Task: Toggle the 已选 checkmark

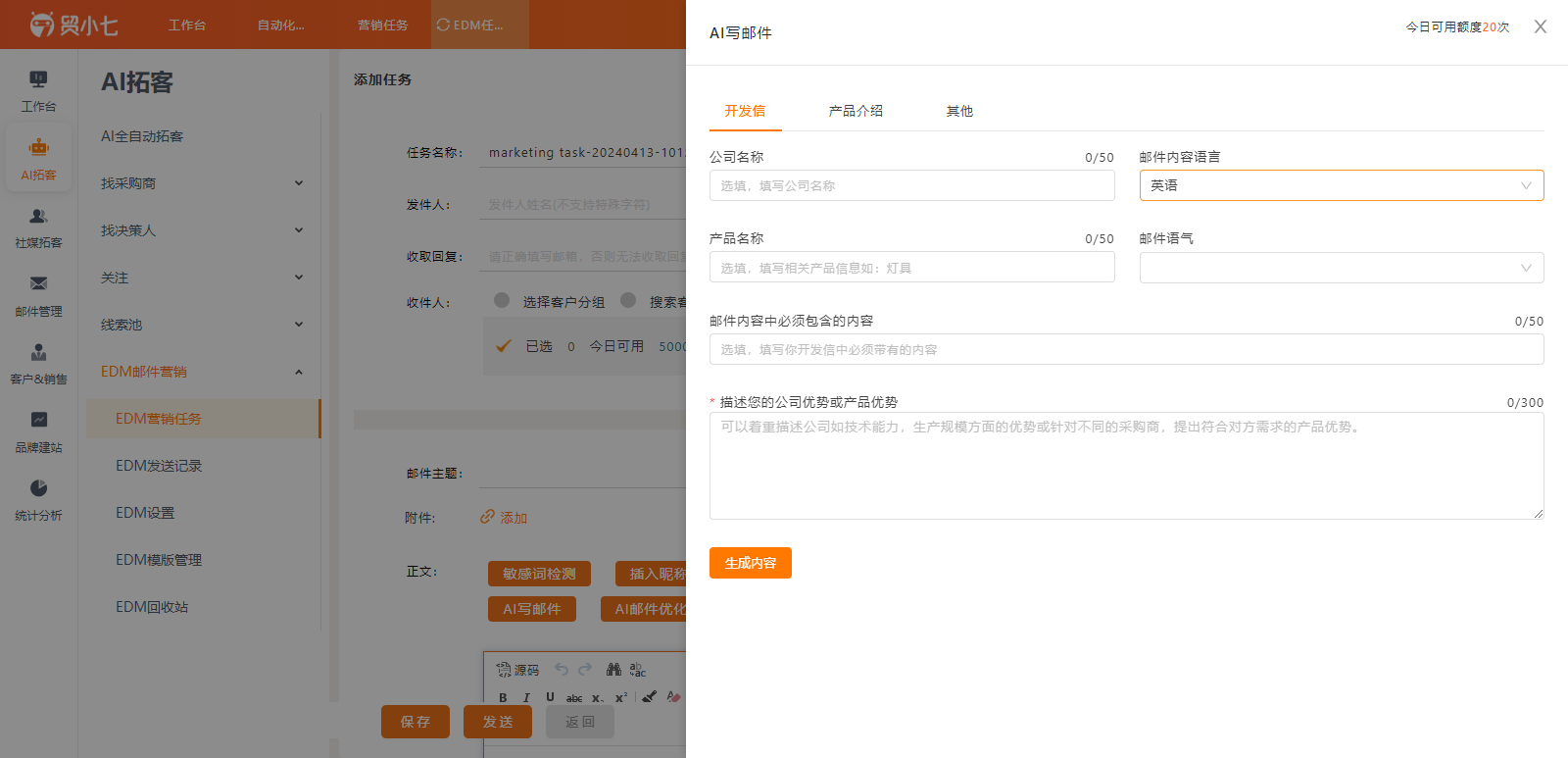Action: point(504,346)
